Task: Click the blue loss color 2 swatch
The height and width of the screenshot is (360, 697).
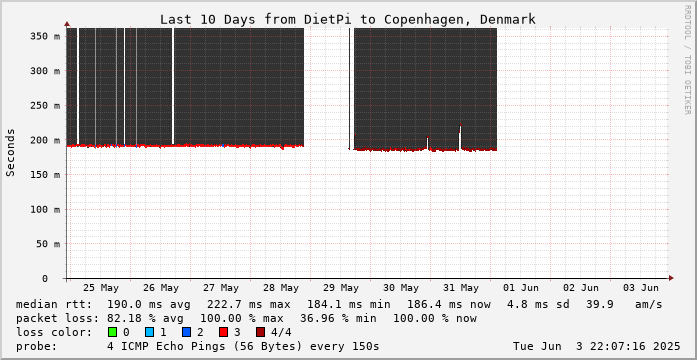Action: pos(187,332)
